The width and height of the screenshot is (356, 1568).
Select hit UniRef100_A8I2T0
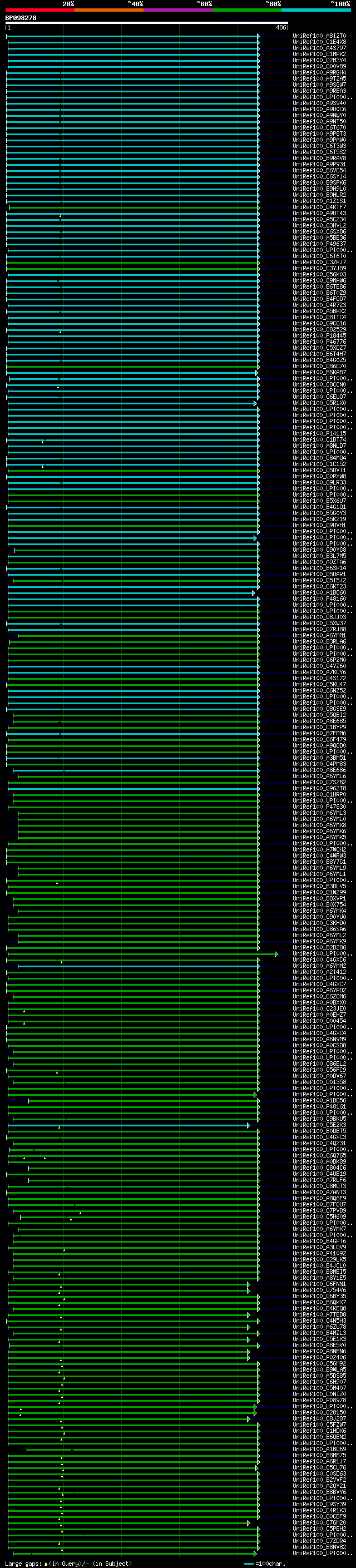(x=319, y=37)
